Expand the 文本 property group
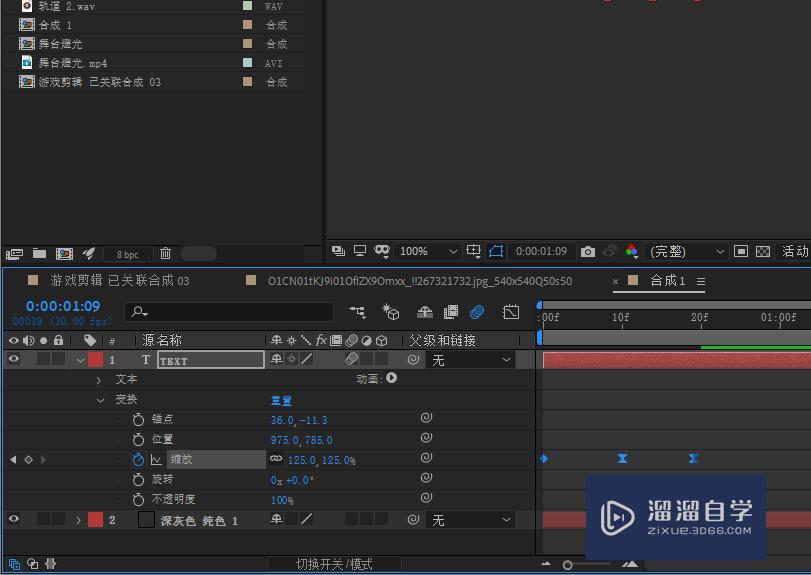Screen dimensions: 811x575 click(98, 380)
